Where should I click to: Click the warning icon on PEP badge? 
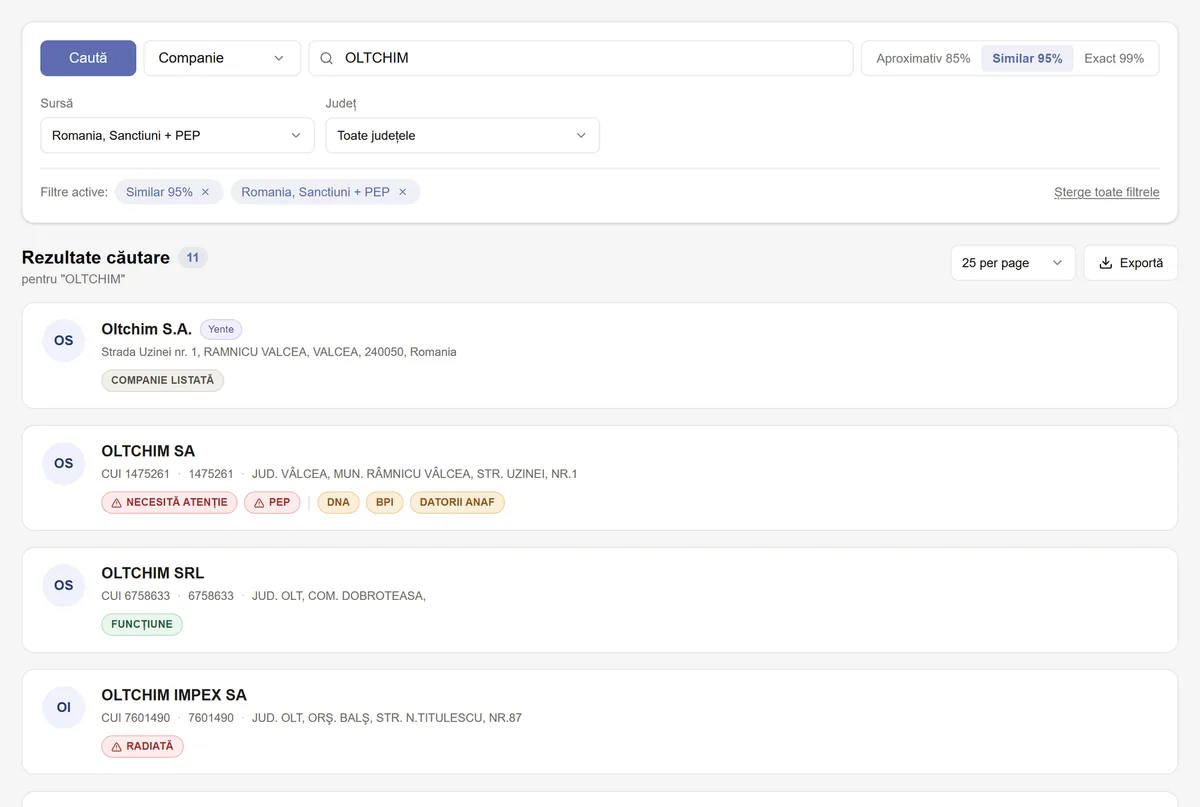pos(259,502)
